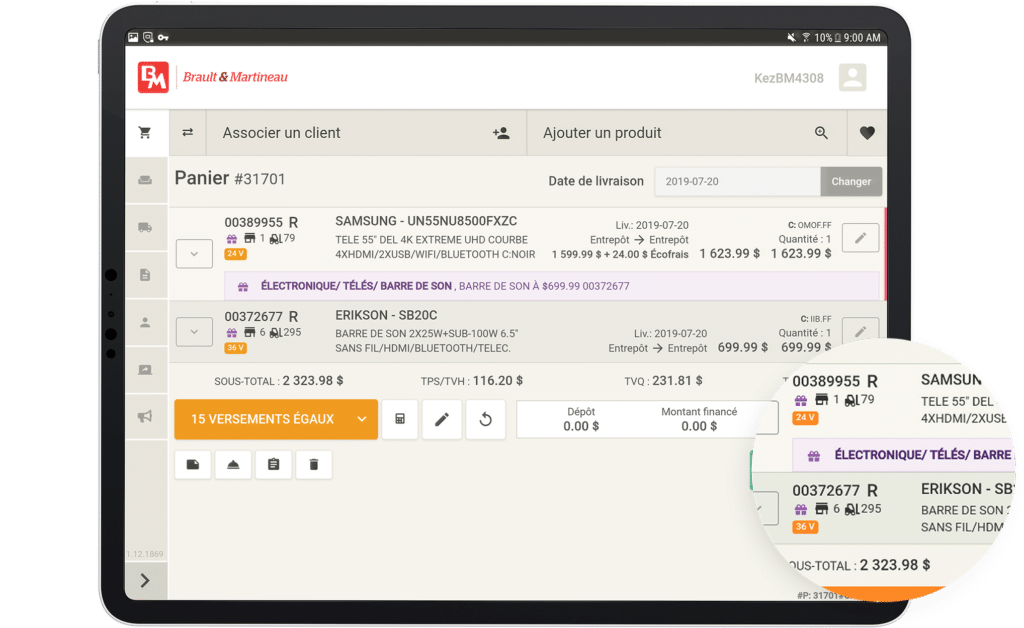Open the documents section in sidebar
Viewport: 1024px width, 628px height.
[x=145, y=275]
